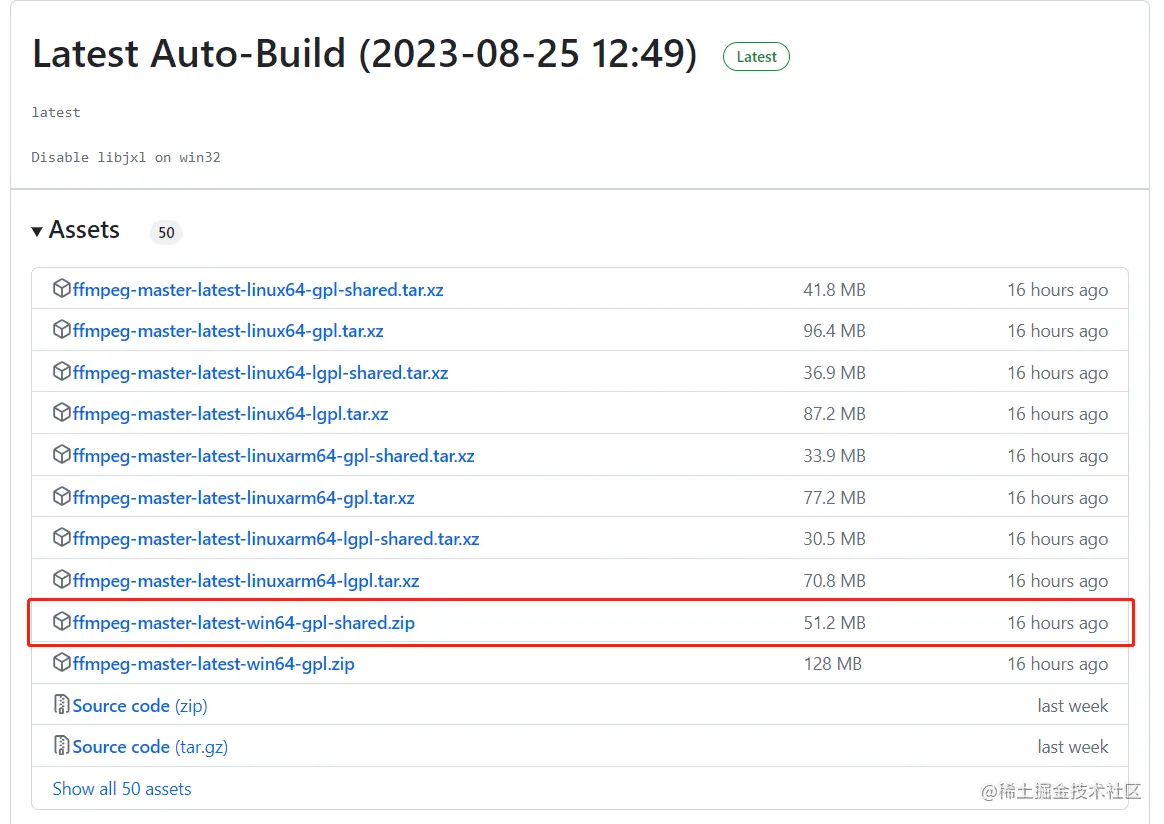Download ffmpeg-master-latest-linux64-gpl.tar.xz
The image size is (1164, 824).
coord(228,331)
